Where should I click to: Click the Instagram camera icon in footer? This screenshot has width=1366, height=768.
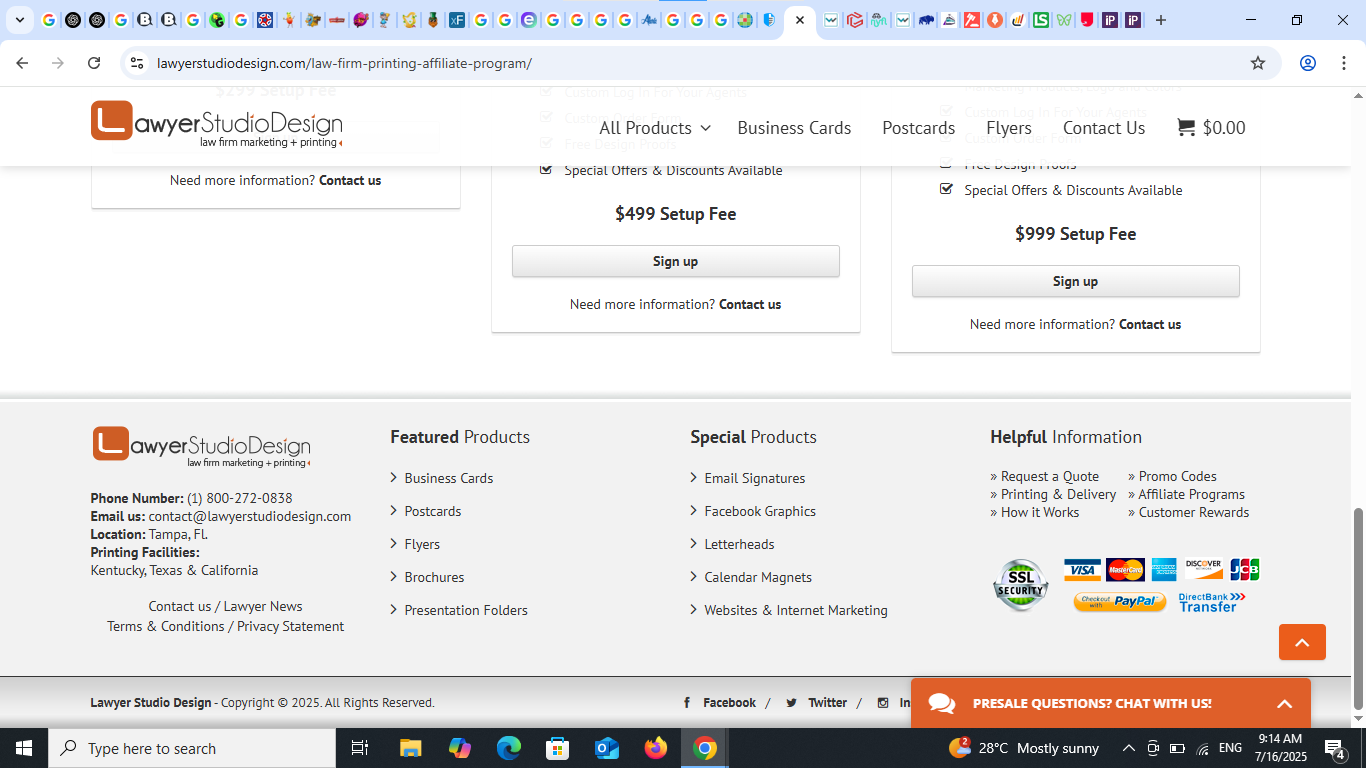(x=883, y=703)
